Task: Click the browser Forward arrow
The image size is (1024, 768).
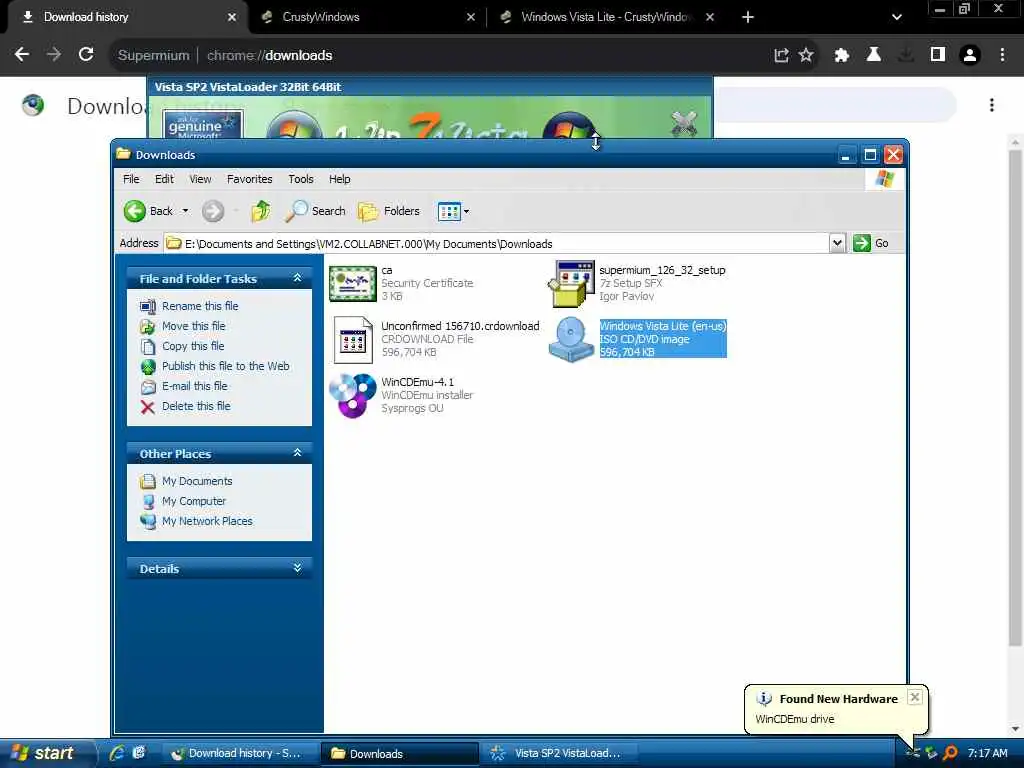Action: (x=54, y=55)
